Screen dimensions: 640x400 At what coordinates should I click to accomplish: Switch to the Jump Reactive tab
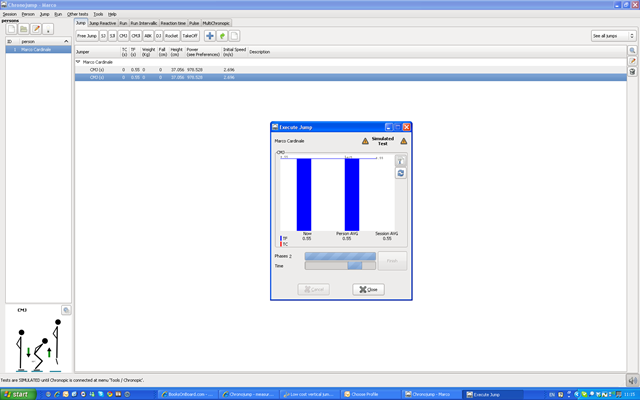click(x=102, y=23)
